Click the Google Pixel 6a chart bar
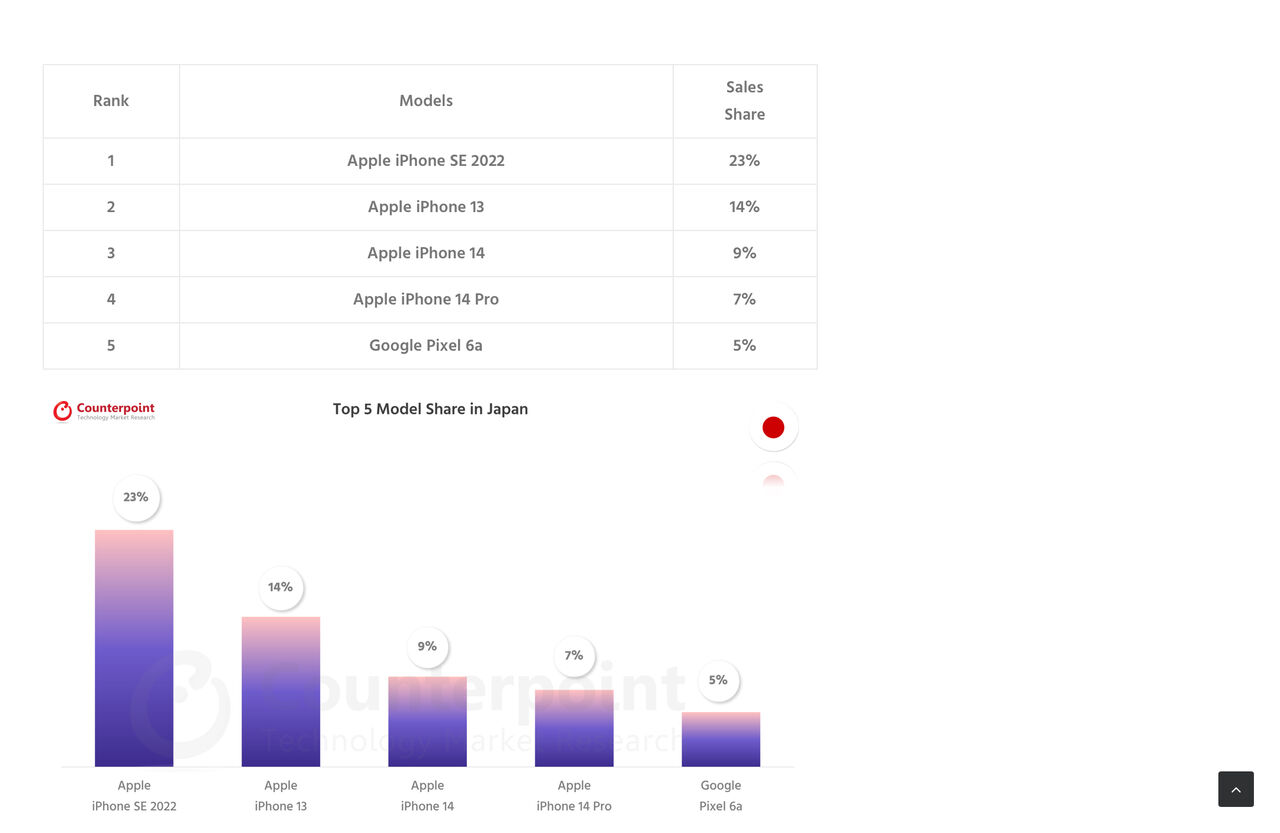This screenshot has width=1280, height=833. coord(721,740)
